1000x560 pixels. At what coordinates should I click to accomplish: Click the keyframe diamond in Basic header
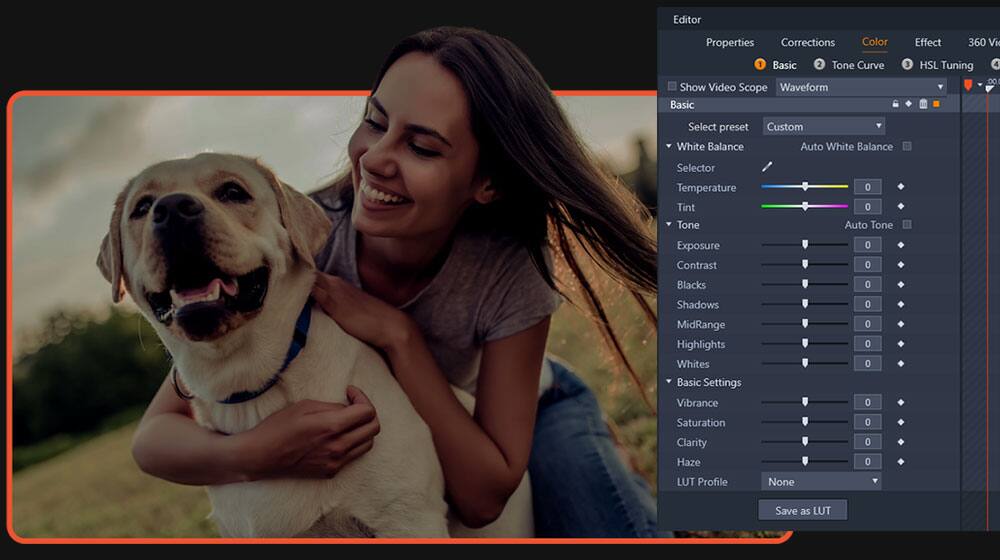(909, 104)
